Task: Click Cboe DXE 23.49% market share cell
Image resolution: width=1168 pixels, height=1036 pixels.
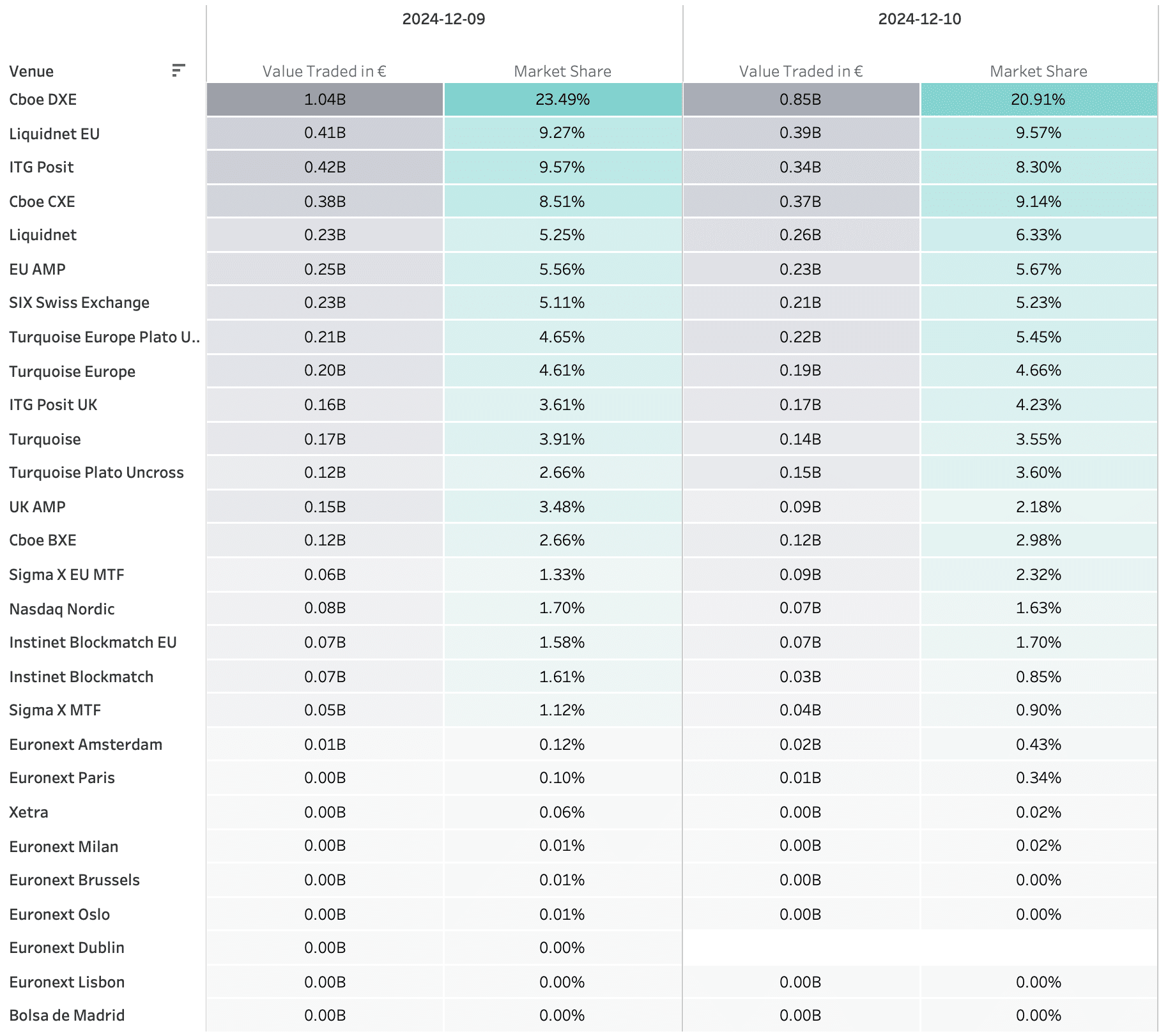Action: pyautogui.click(x=562, y=100)
